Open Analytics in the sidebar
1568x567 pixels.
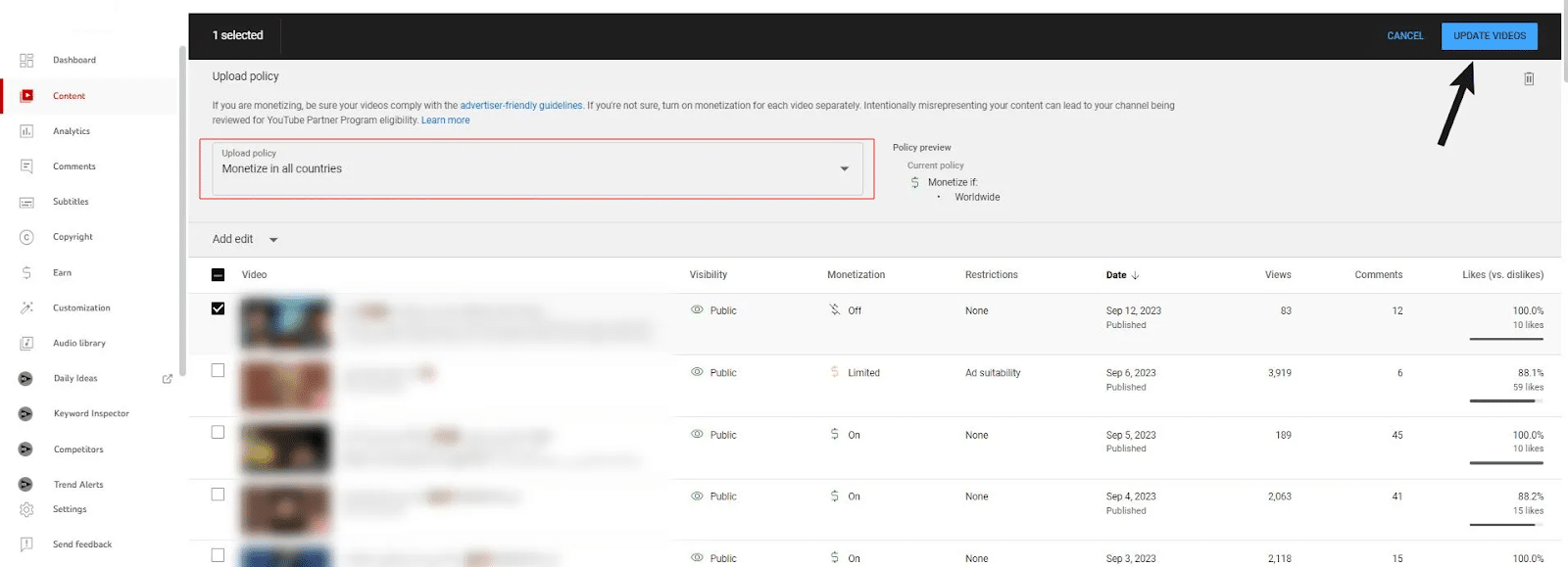71,131
